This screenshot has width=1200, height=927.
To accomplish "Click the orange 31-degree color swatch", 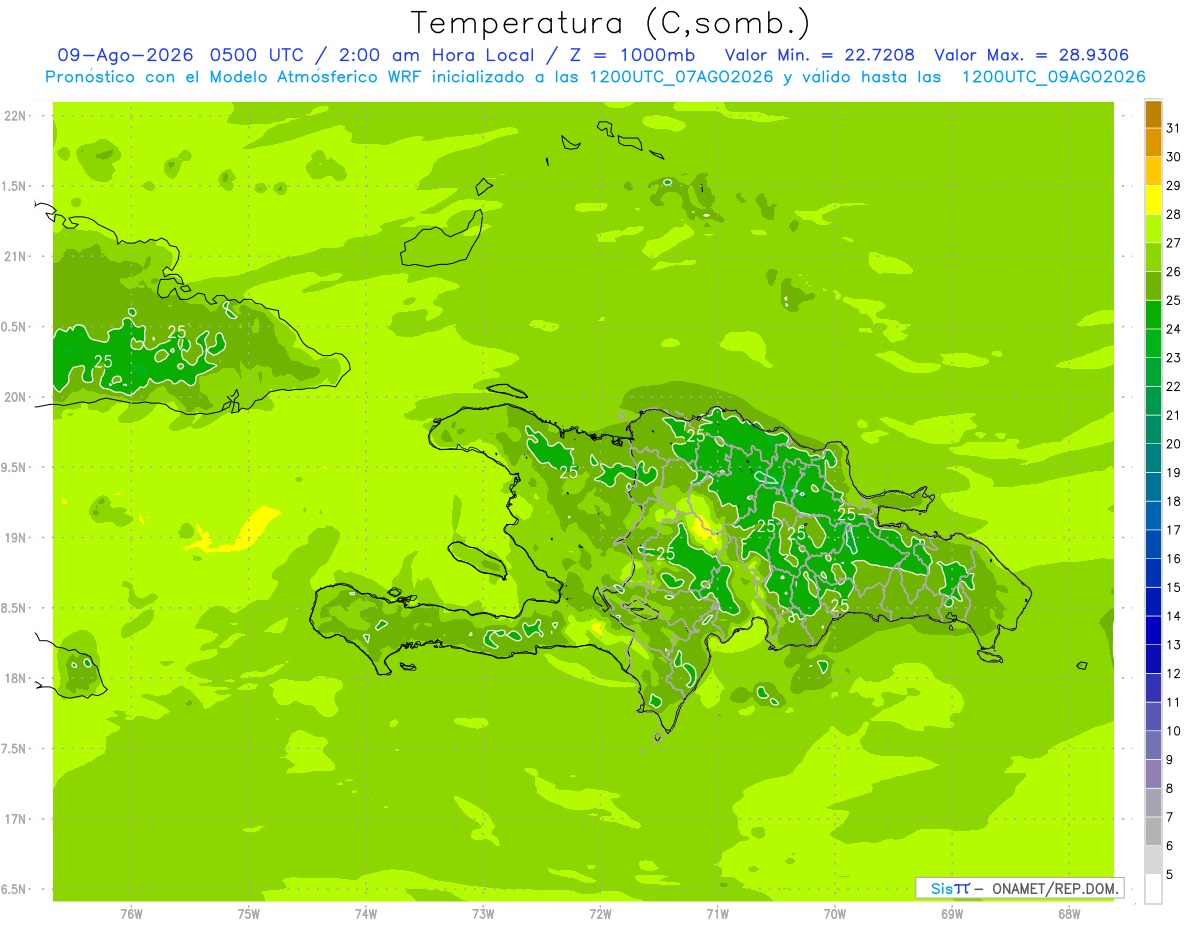I will coord(1153,115).
